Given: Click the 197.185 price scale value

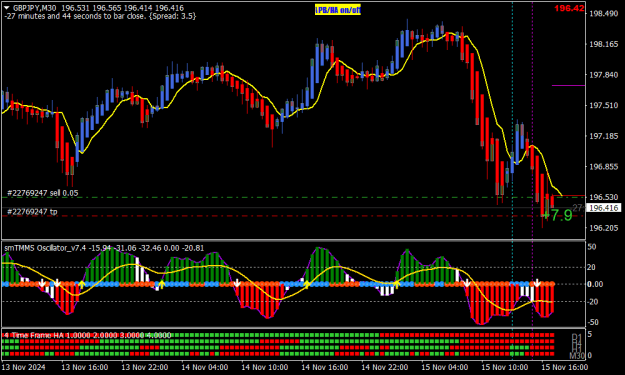Looking at the screenshot, I should click(x=603, y=136).
